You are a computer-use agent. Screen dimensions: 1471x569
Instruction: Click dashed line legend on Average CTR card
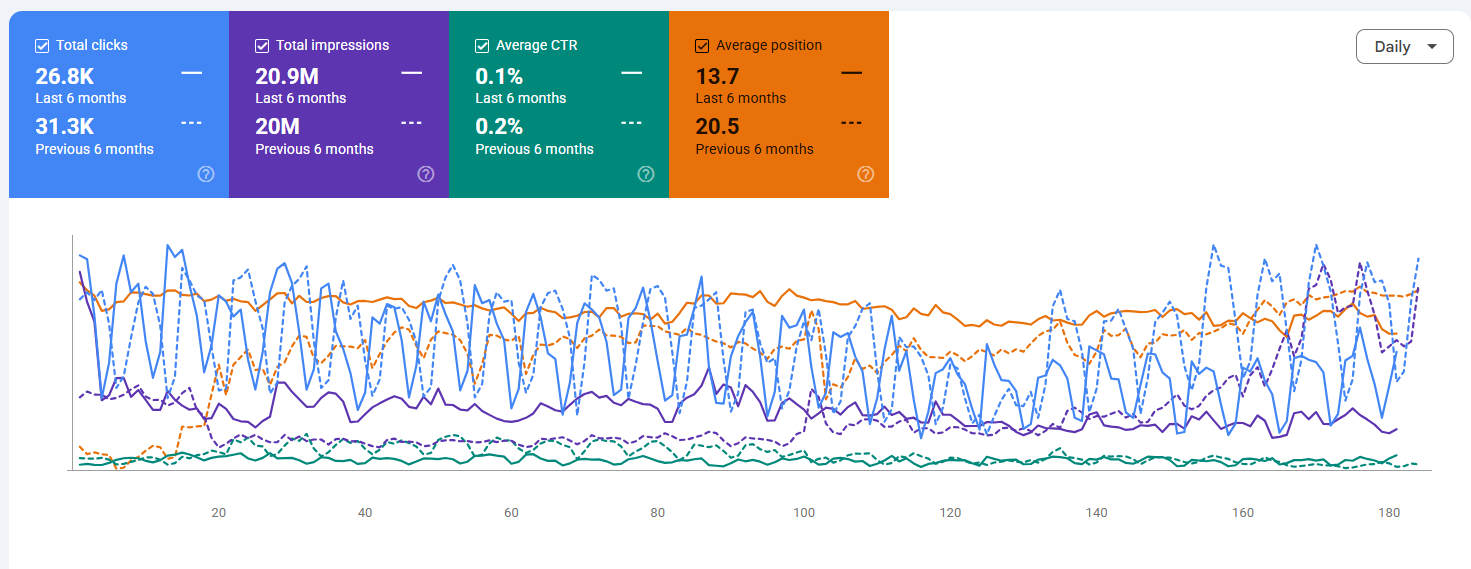pos(632,123)
